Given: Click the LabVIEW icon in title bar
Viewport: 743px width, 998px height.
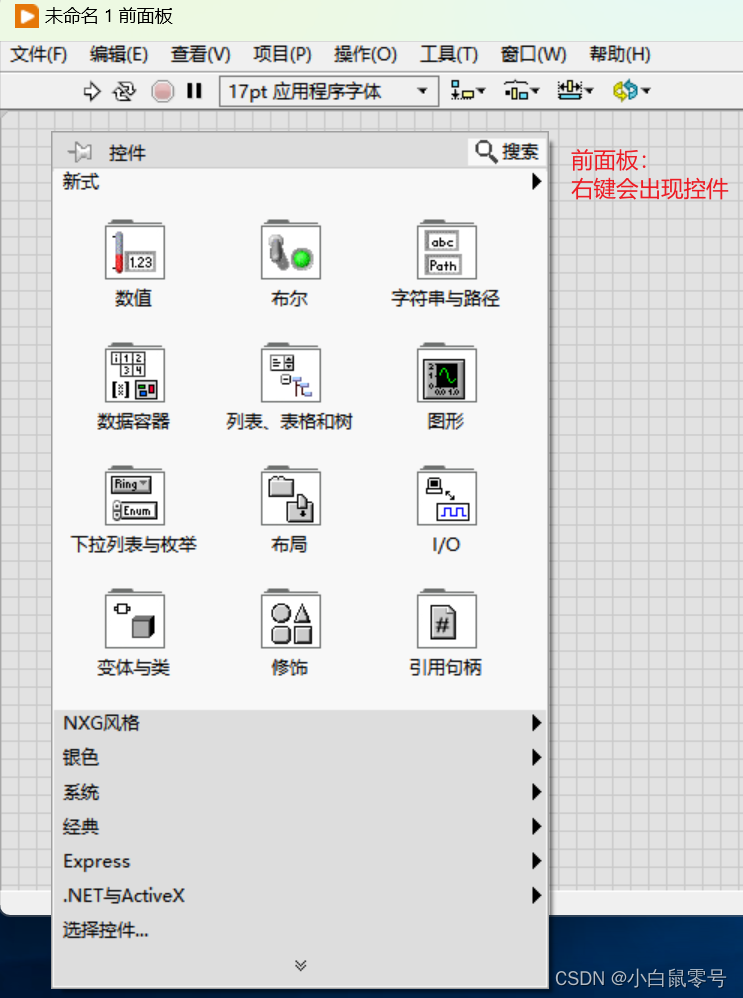Looking at the screenshot, I should point(26,15).
